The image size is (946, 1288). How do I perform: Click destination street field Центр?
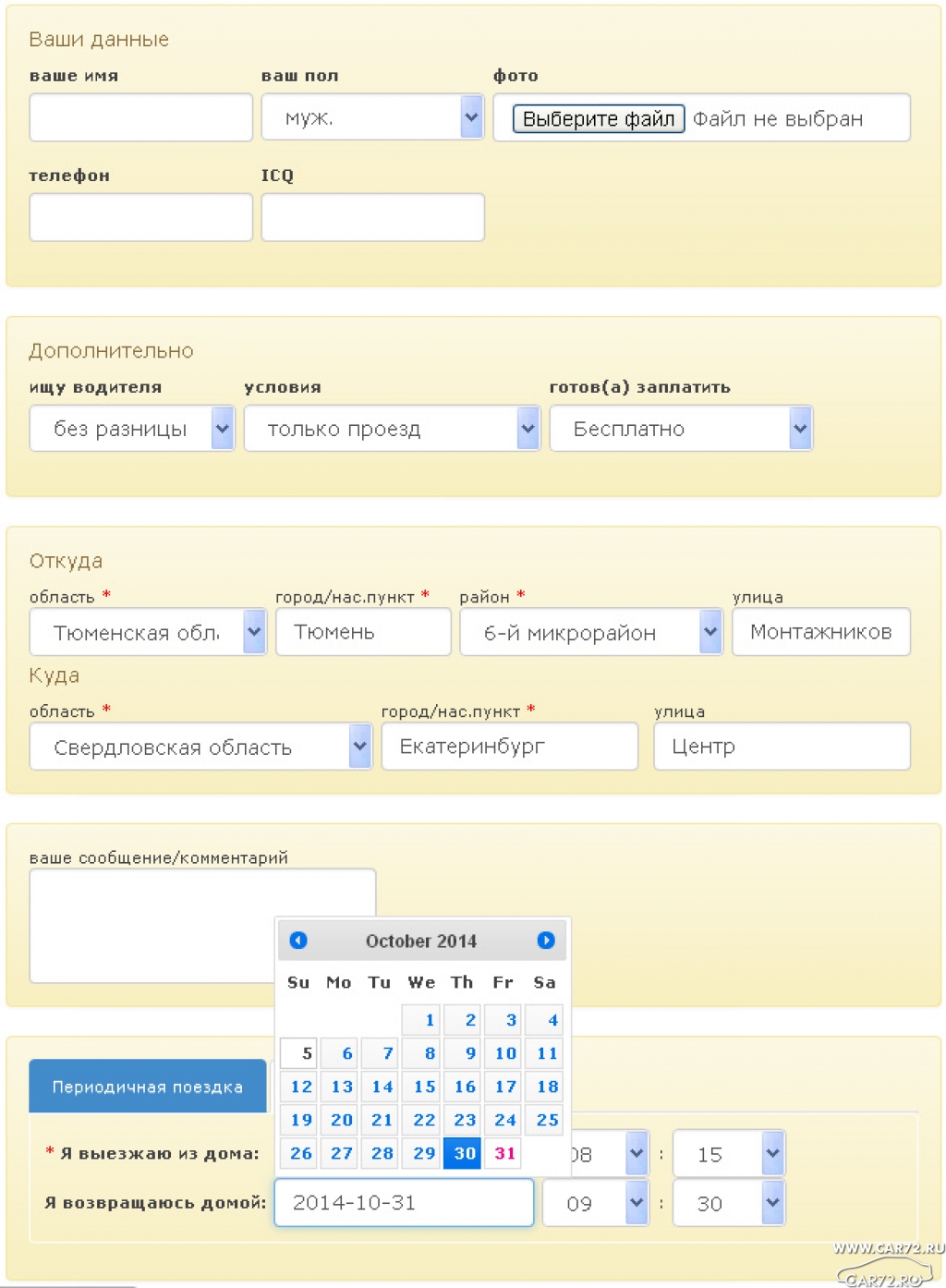(x=782, y=747)
